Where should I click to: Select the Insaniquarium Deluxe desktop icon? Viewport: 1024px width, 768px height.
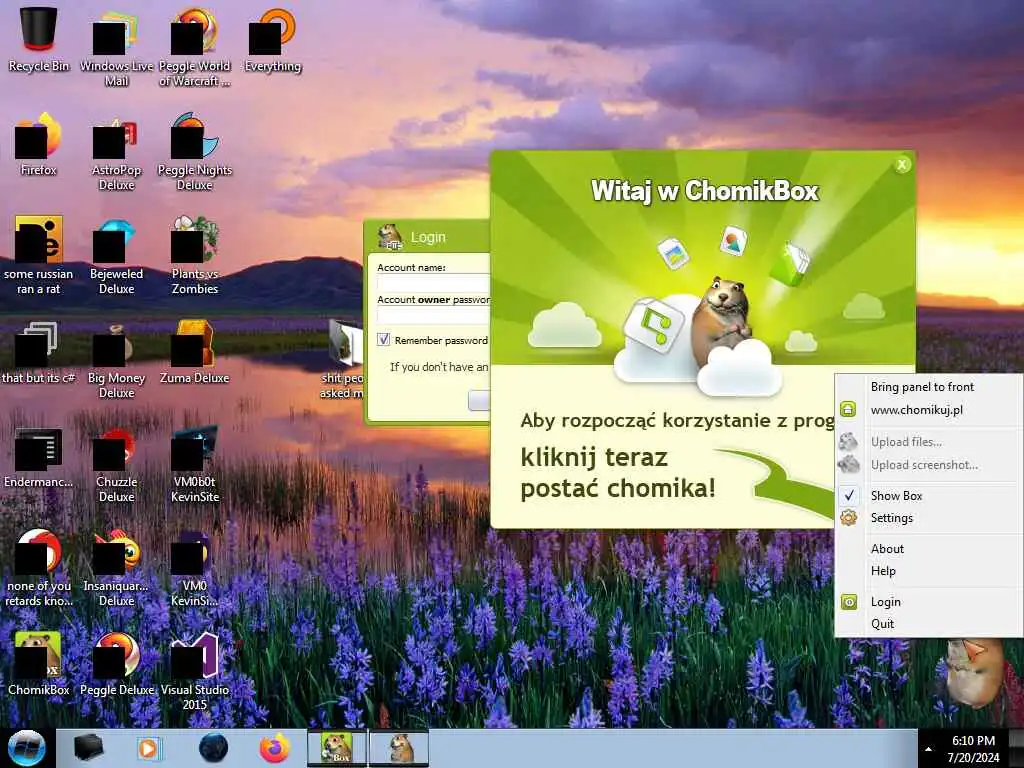point(116,567)
